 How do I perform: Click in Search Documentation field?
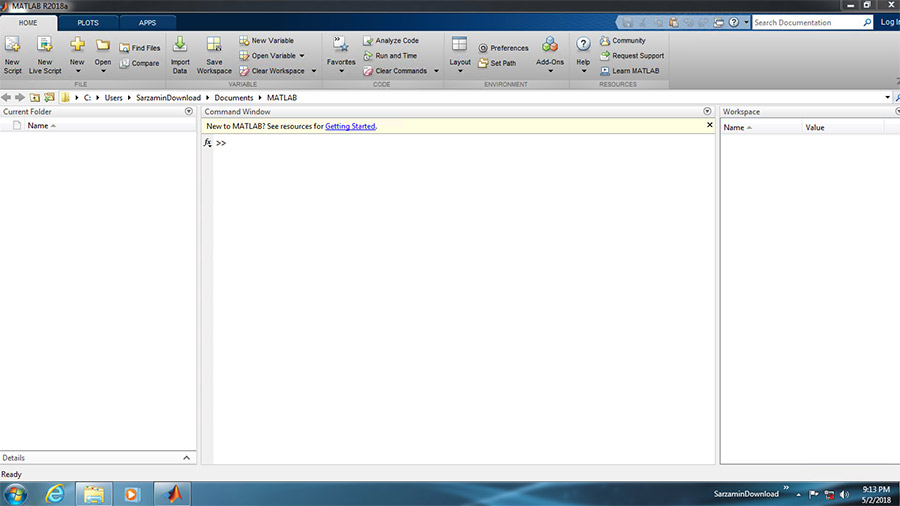click(x=808, y=22)
